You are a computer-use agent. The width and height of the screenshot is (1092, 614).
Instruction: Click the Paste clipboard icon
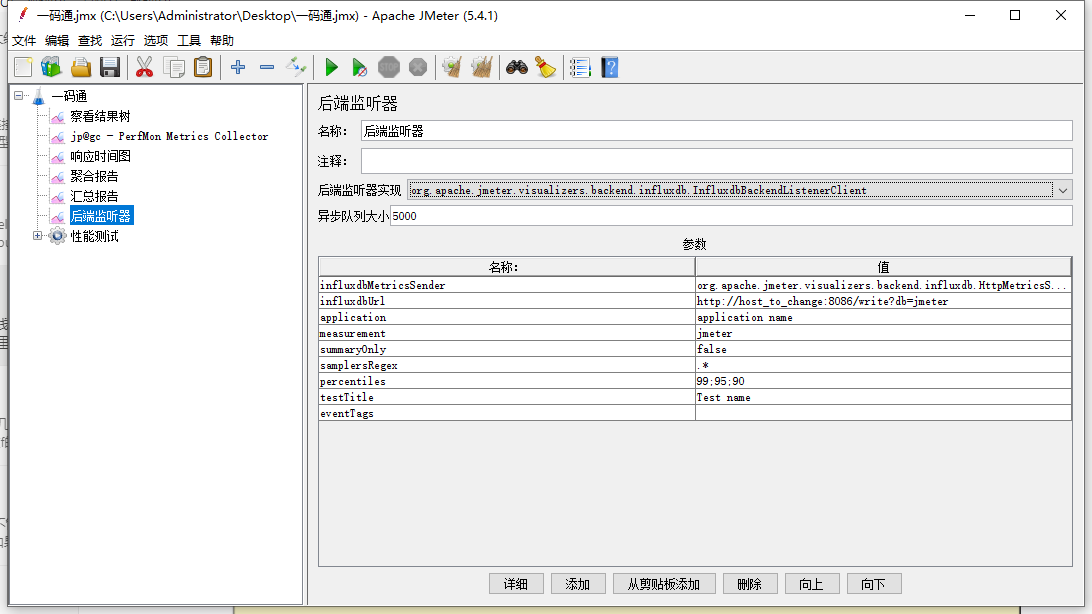click(203, 68)
